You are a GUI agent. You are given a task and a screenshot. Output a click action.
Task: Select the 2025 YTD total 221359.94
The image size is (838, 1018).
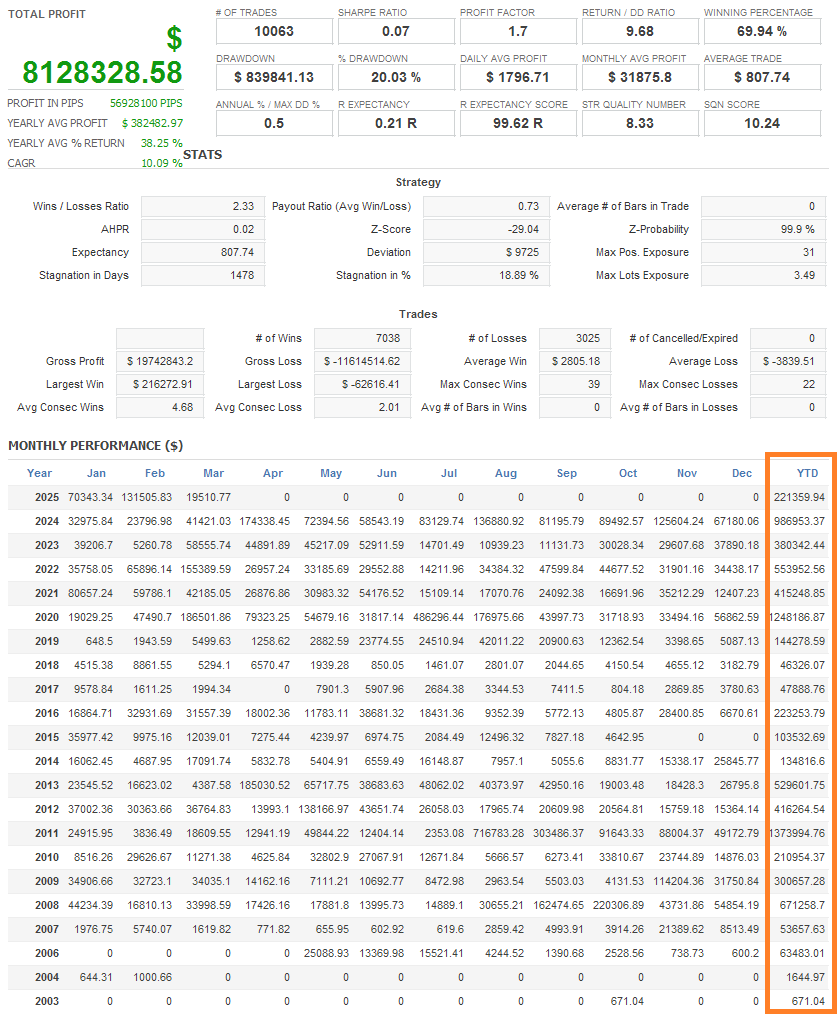[799, 497]
